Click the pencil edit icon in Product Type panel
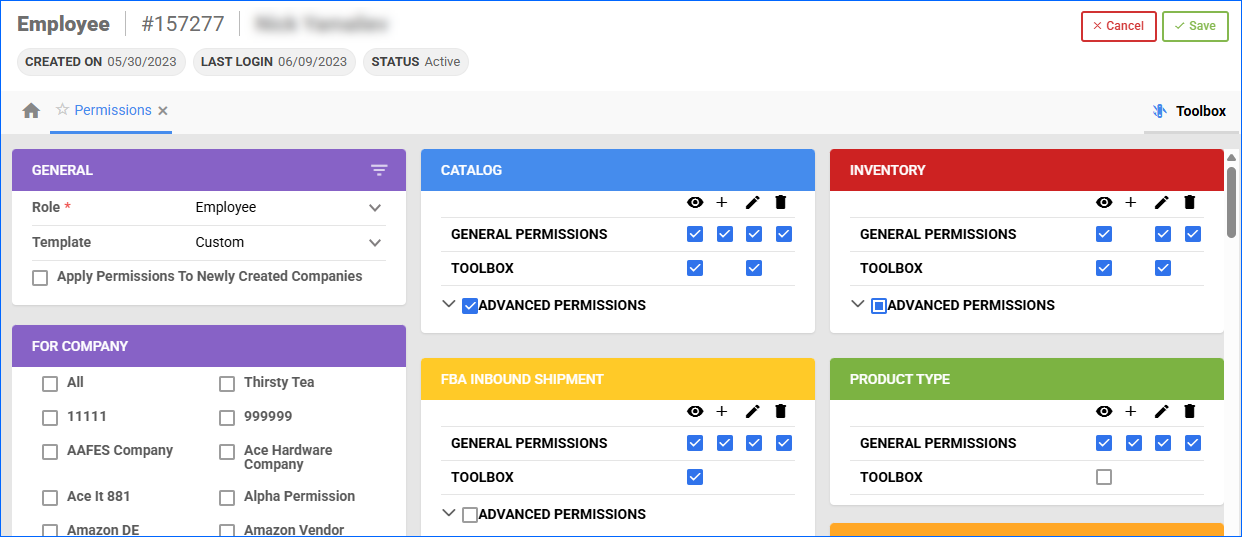Image resolution: width=1242 pixels, height=537 pixels. [x=1161, y=411]
